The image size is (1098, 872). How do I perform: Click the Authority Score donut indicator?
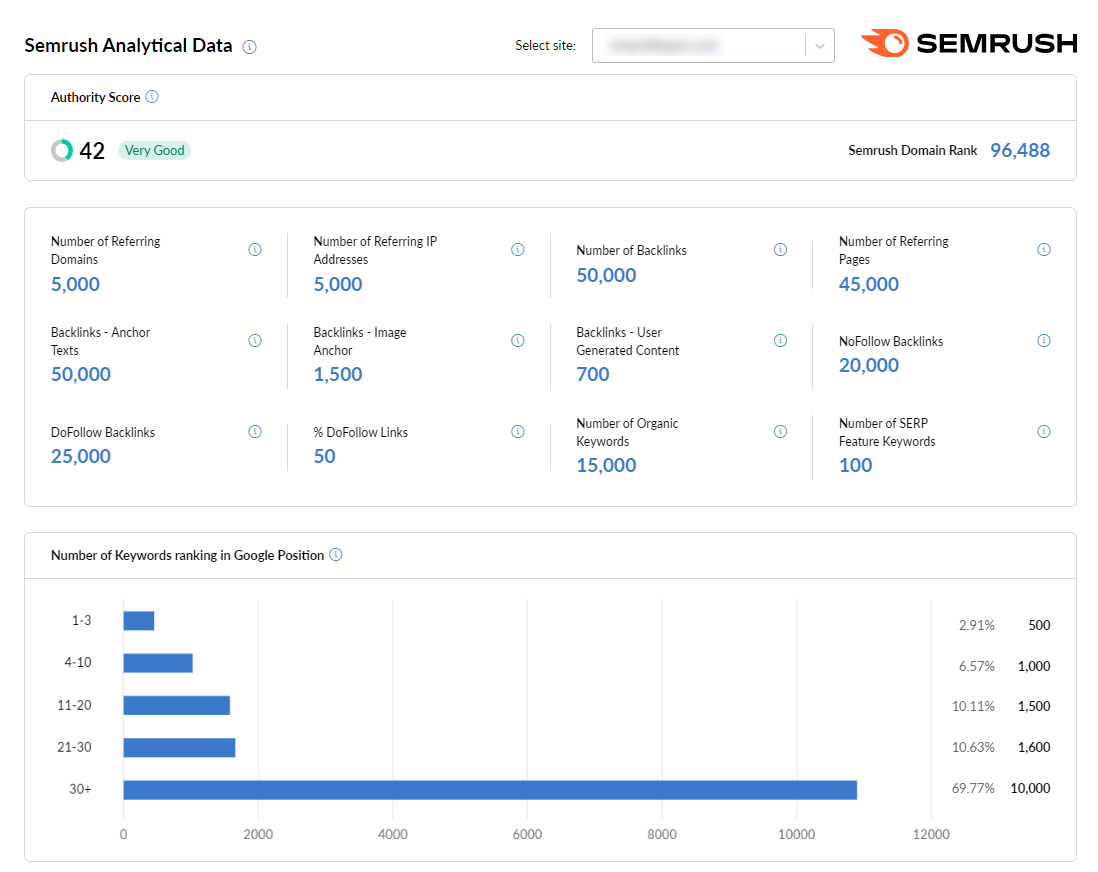[x=62, y=151]
